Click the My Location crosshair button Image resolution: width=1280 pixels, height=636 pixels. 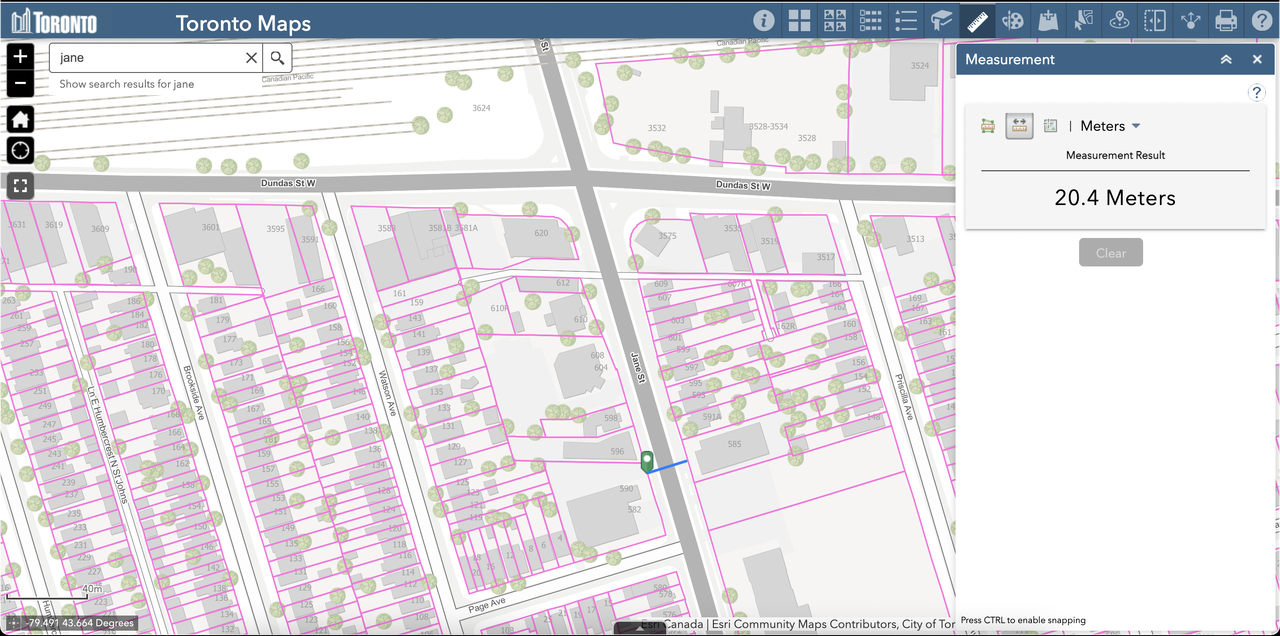(x=20, y=151)
